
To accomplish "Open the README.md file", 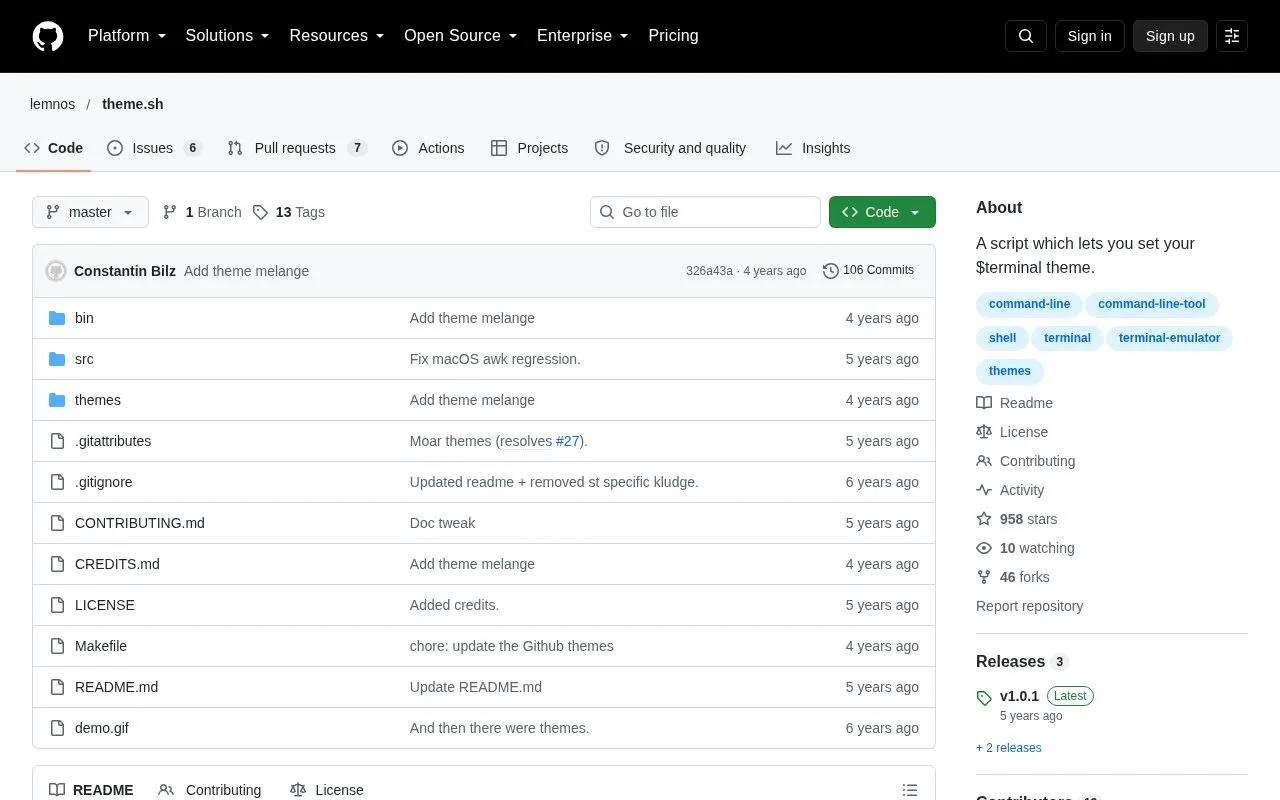I will tap(116, 687).
